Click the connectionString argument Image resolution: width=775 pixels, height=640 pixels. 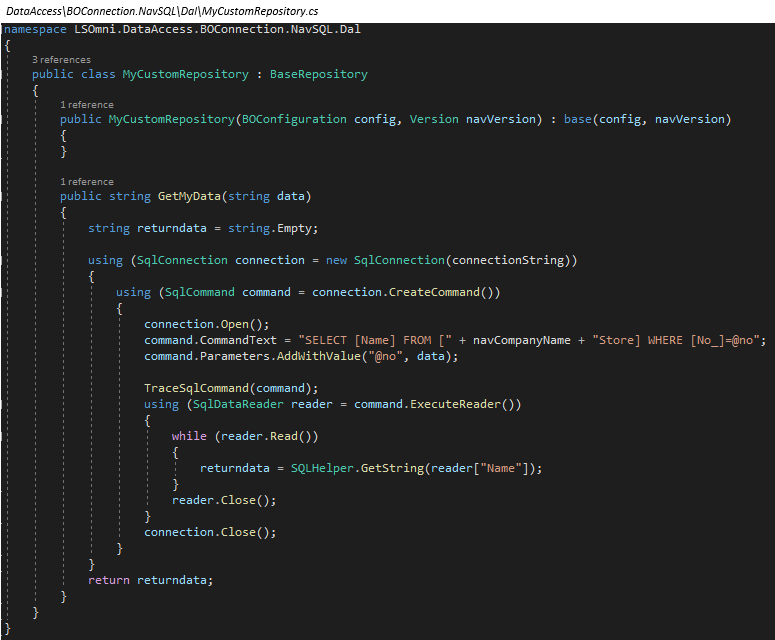[508, 260]
